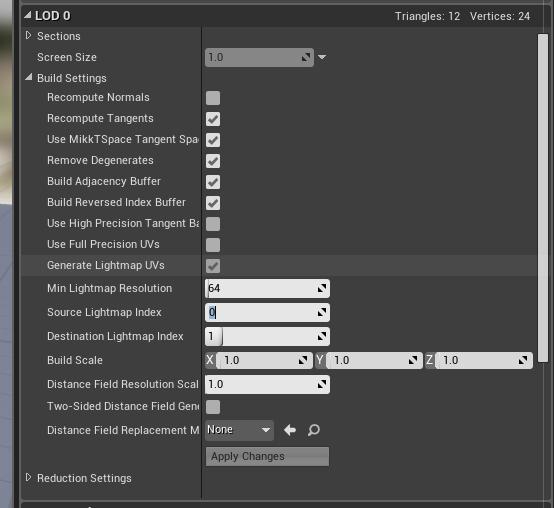The width and height of the screenshot is (554, 508).
Task: Browse to Distance Field Replacement mesh magnifier
Action: (313, 430)
